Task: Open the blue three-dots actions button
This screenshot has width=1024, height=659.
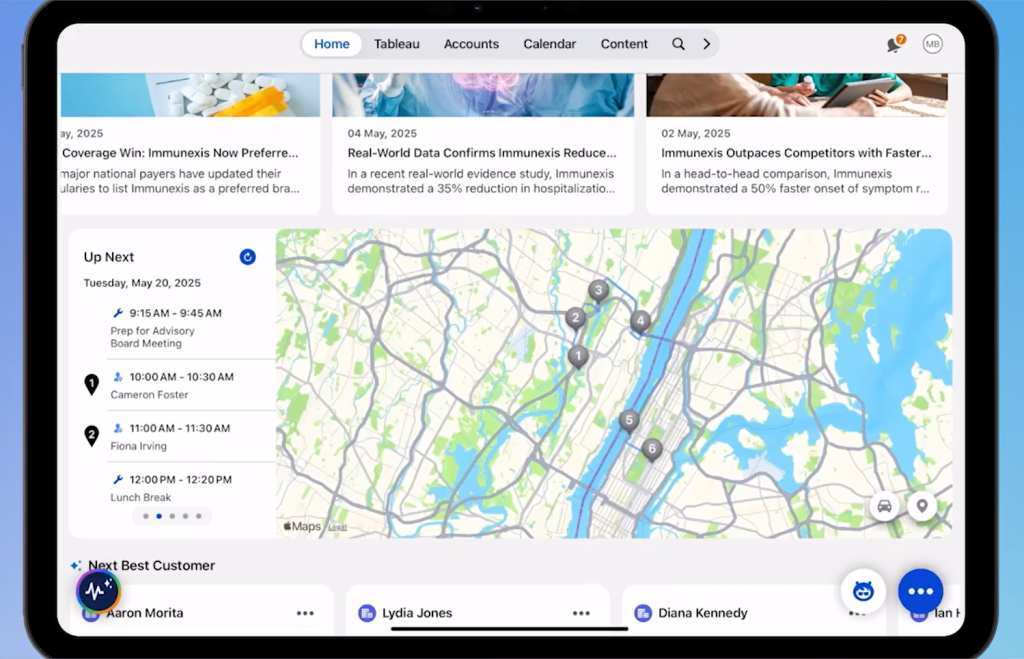Action: (921, 591)
